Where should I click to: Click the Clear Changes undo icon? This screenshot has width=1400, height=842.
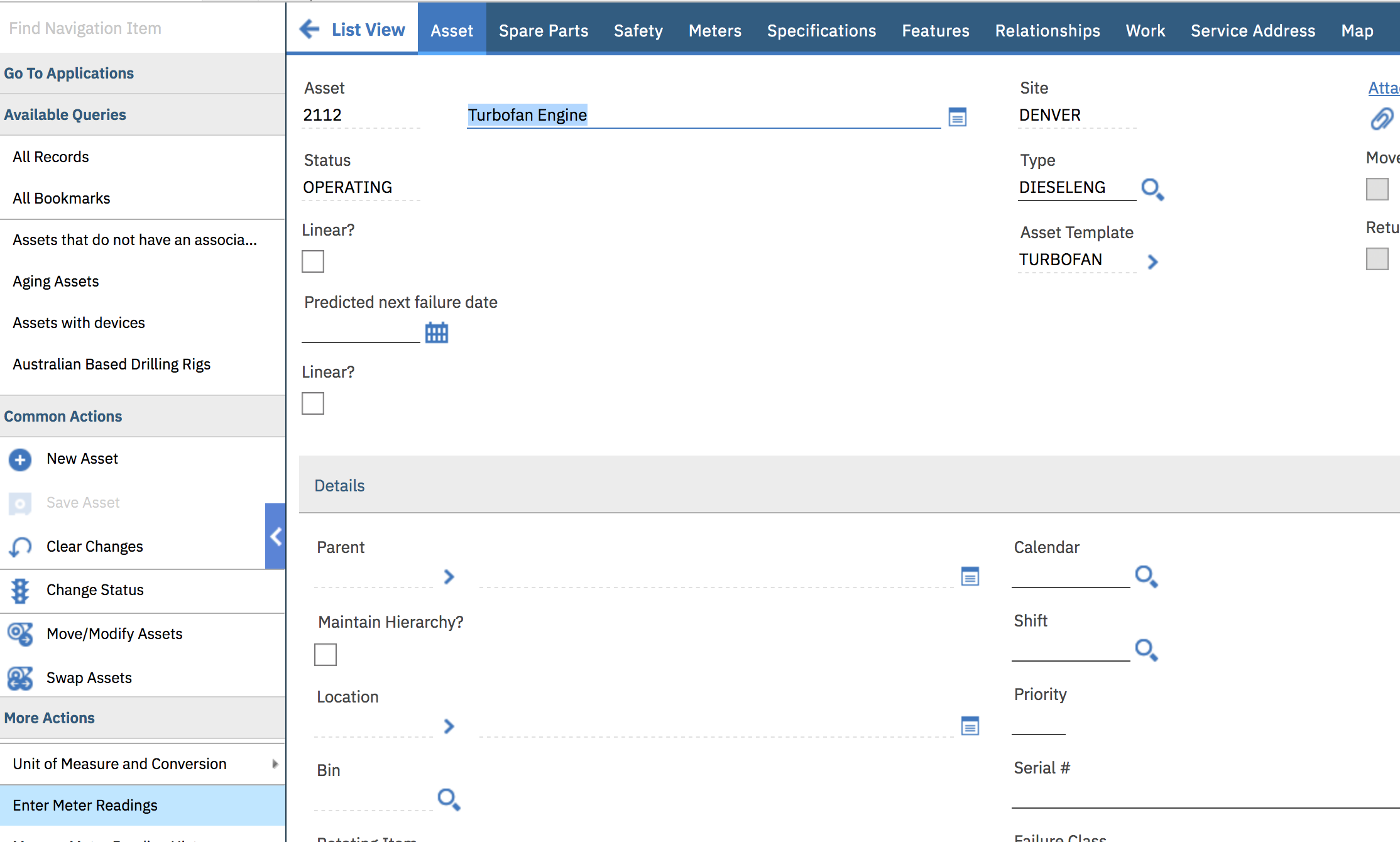20,547
